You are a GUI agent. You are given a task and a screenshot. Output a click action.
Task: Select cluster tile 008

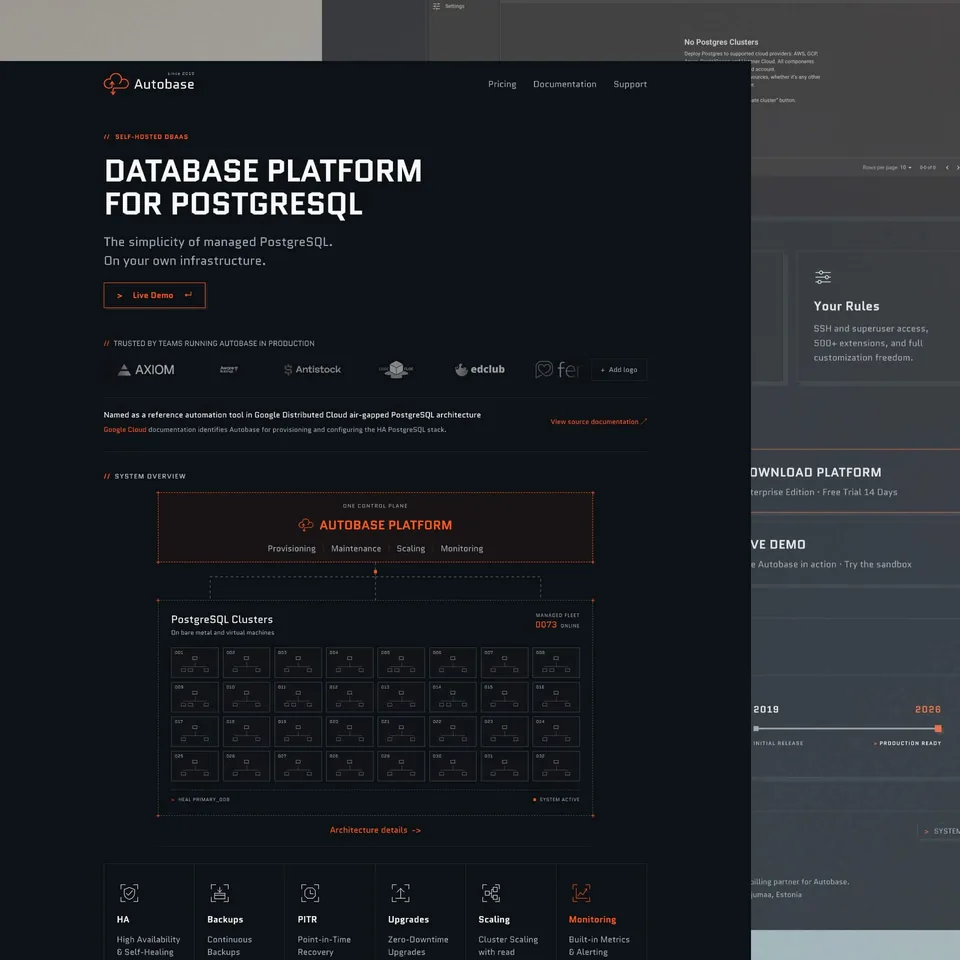point(556,662)
